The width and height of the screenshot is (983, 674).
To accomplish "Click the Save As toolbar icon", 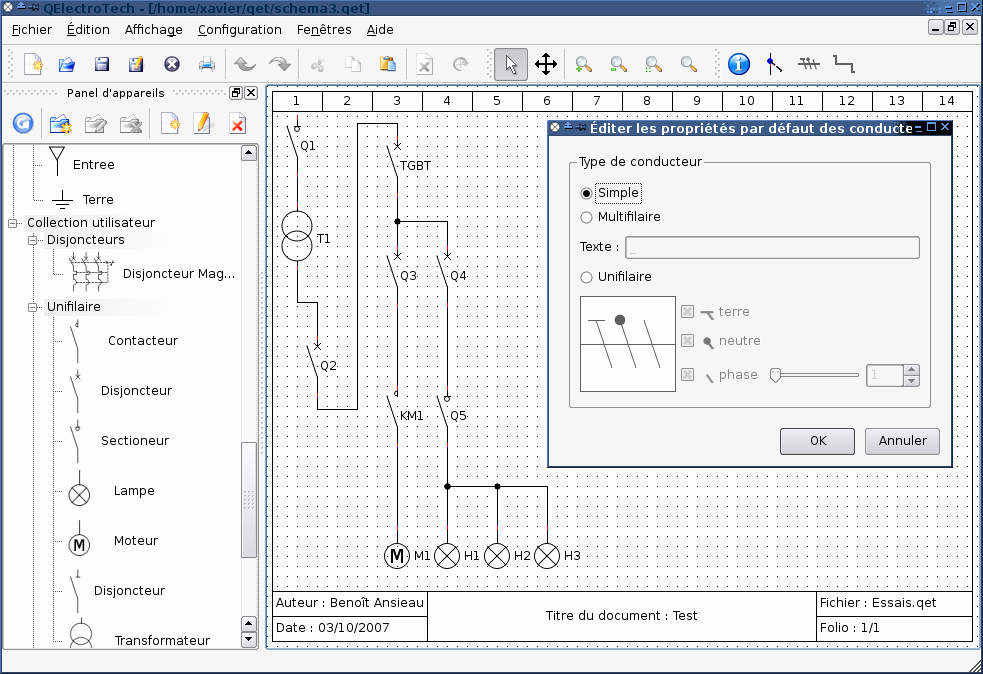I will 136,64.
